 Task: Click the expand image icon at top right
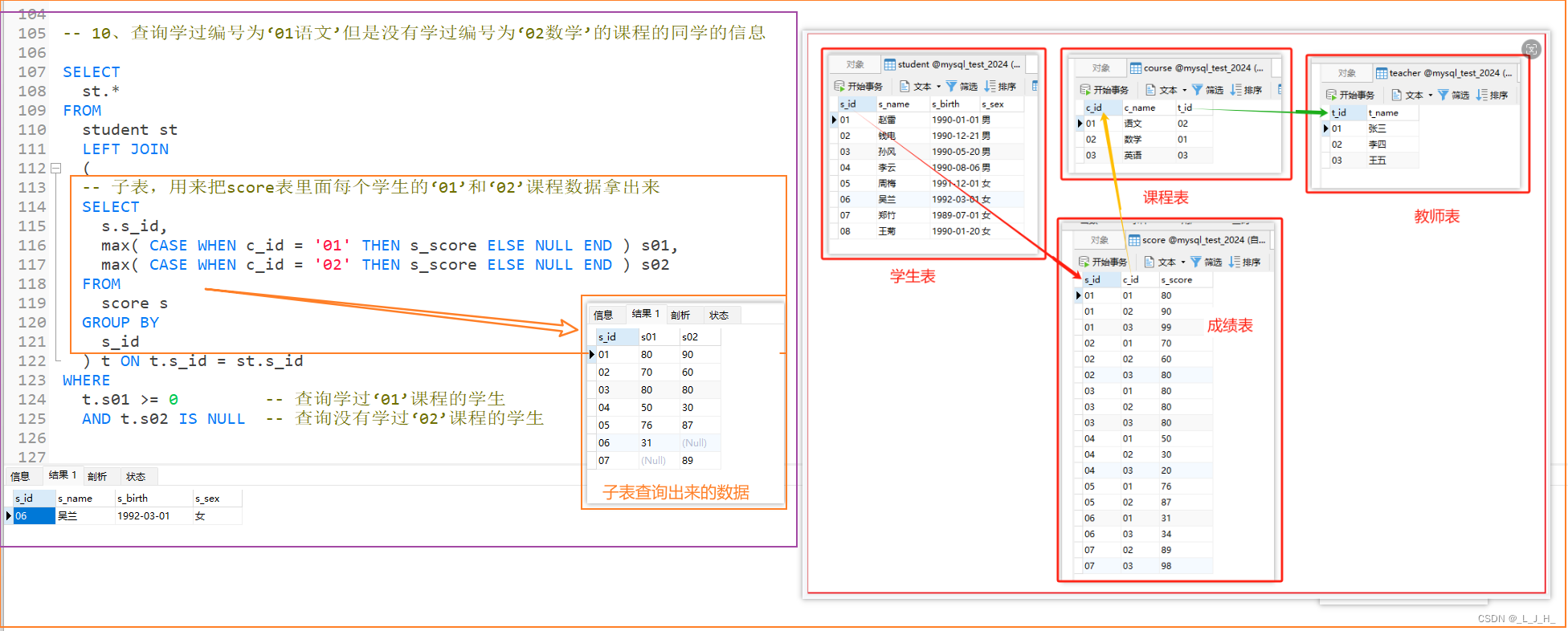(1532, 49)
